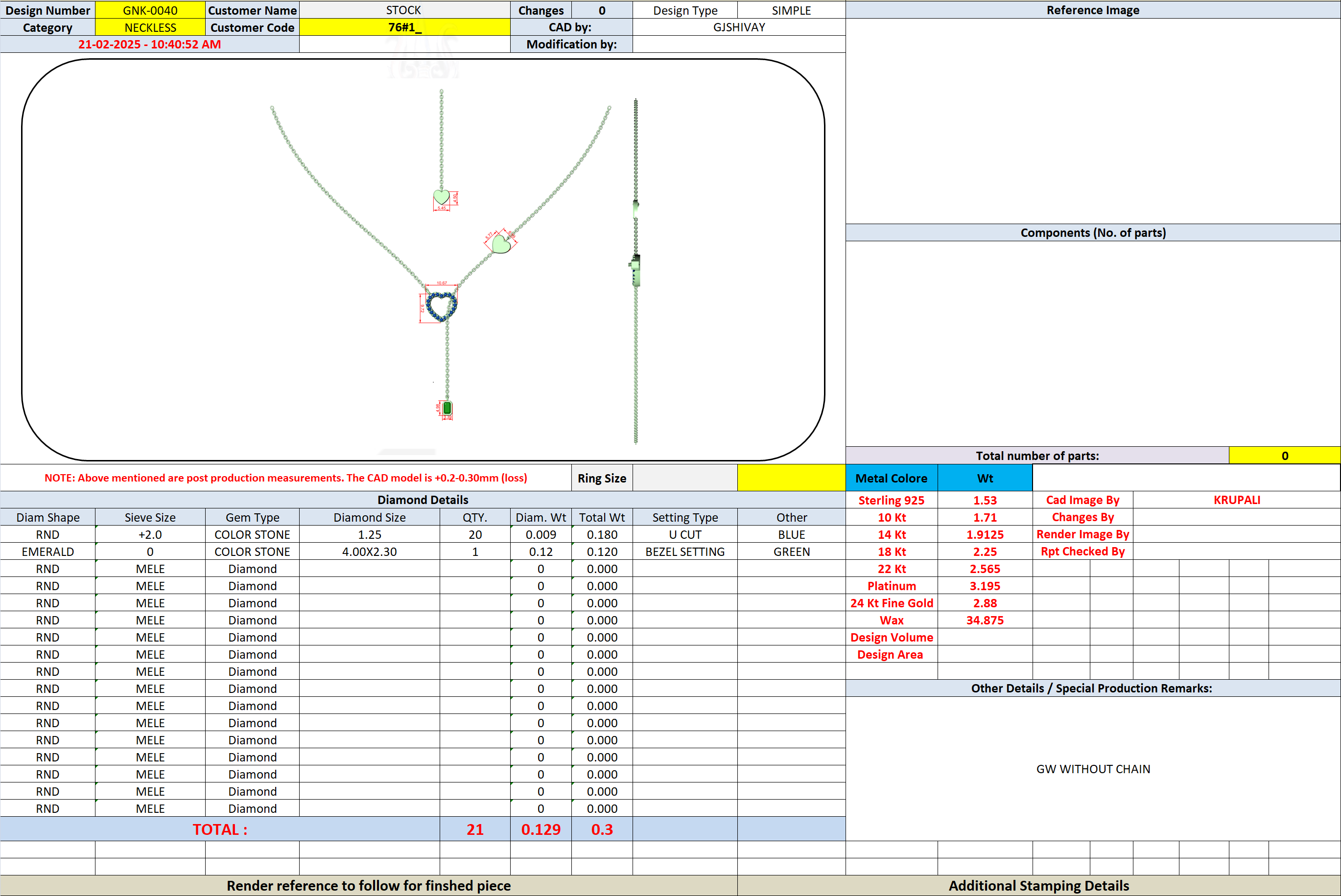This screenshot has width=1341, height=896.
Task: Click Sterling 925 weight 1.53
Action: tap(985, 500)
